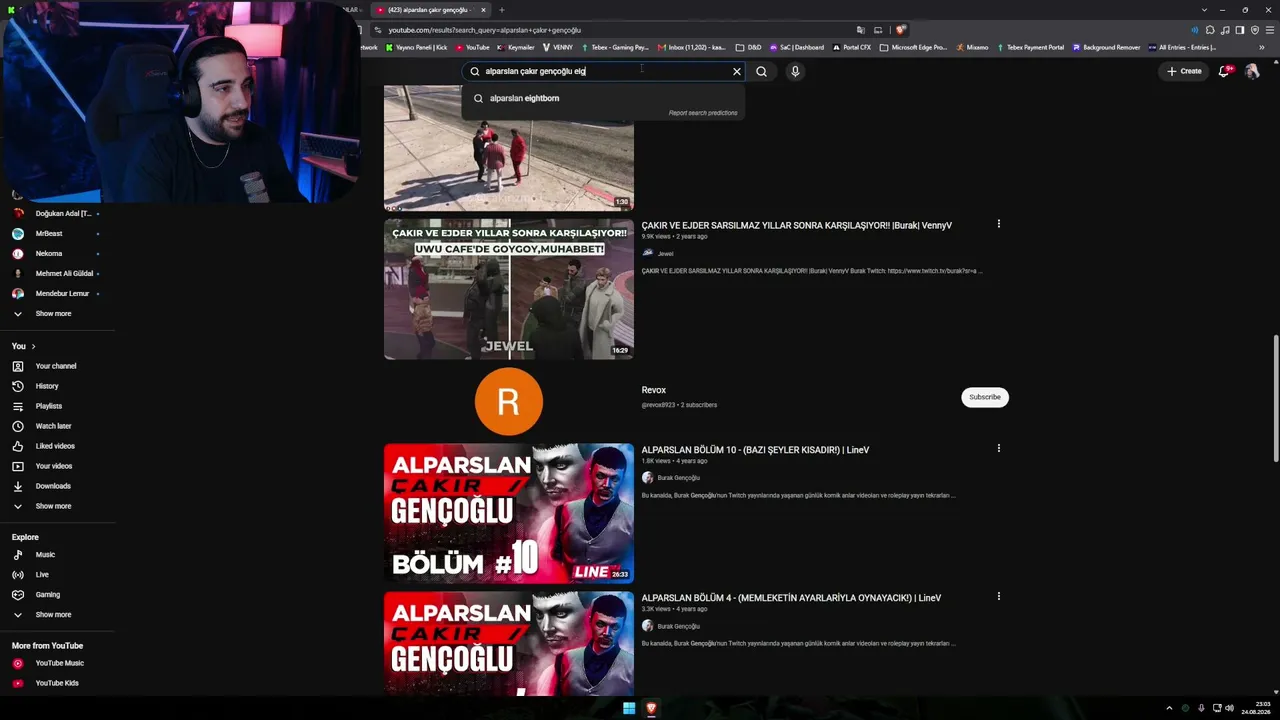This screenshot has width=1280, height=720.
Task: Open the ALPARSLAN BÖLÜM 4 video title
Action: point(791,598)
